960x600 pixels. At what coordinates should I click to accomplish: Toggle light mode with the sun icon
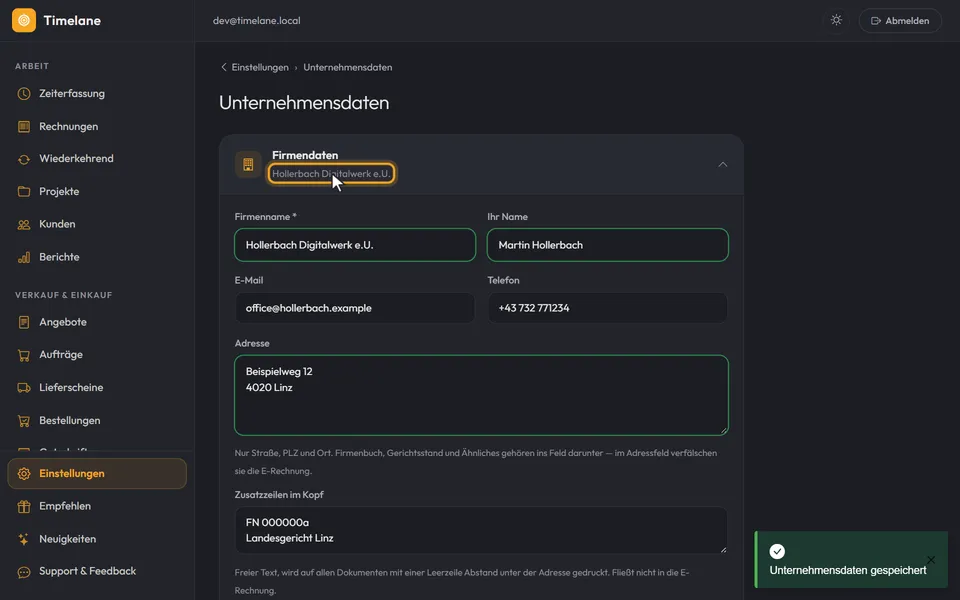[x=836, y=20]
